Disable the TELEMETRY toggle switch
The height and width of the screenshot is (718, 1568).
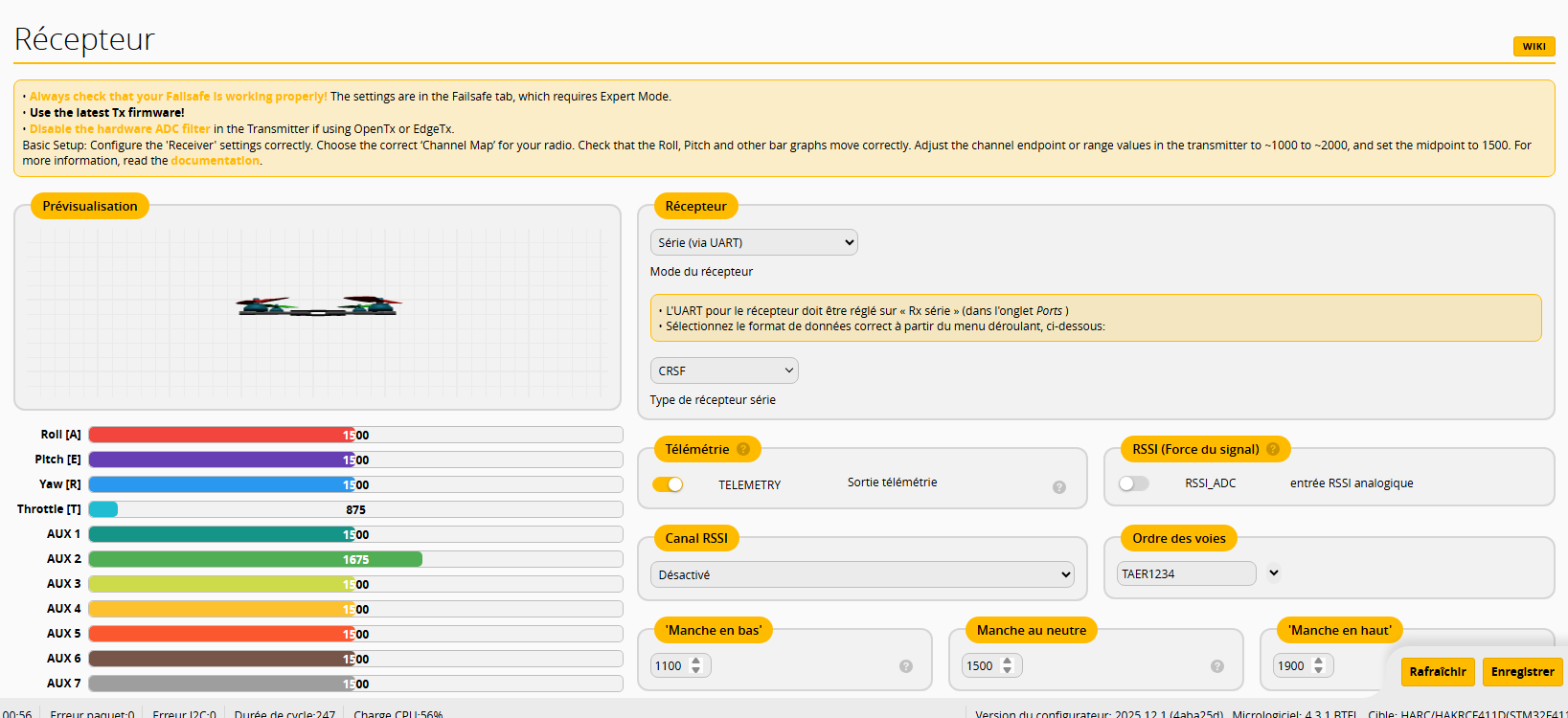point(668,484)
